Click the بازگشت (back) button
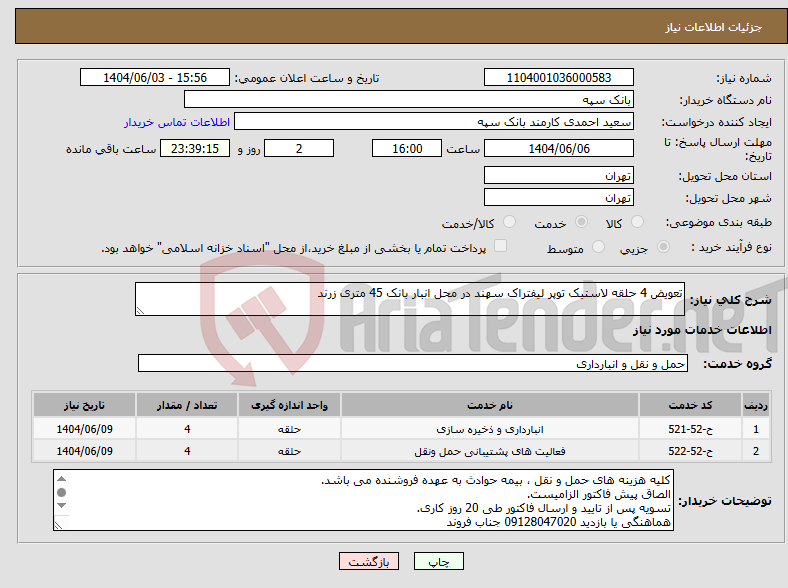 tap(369, 561)
